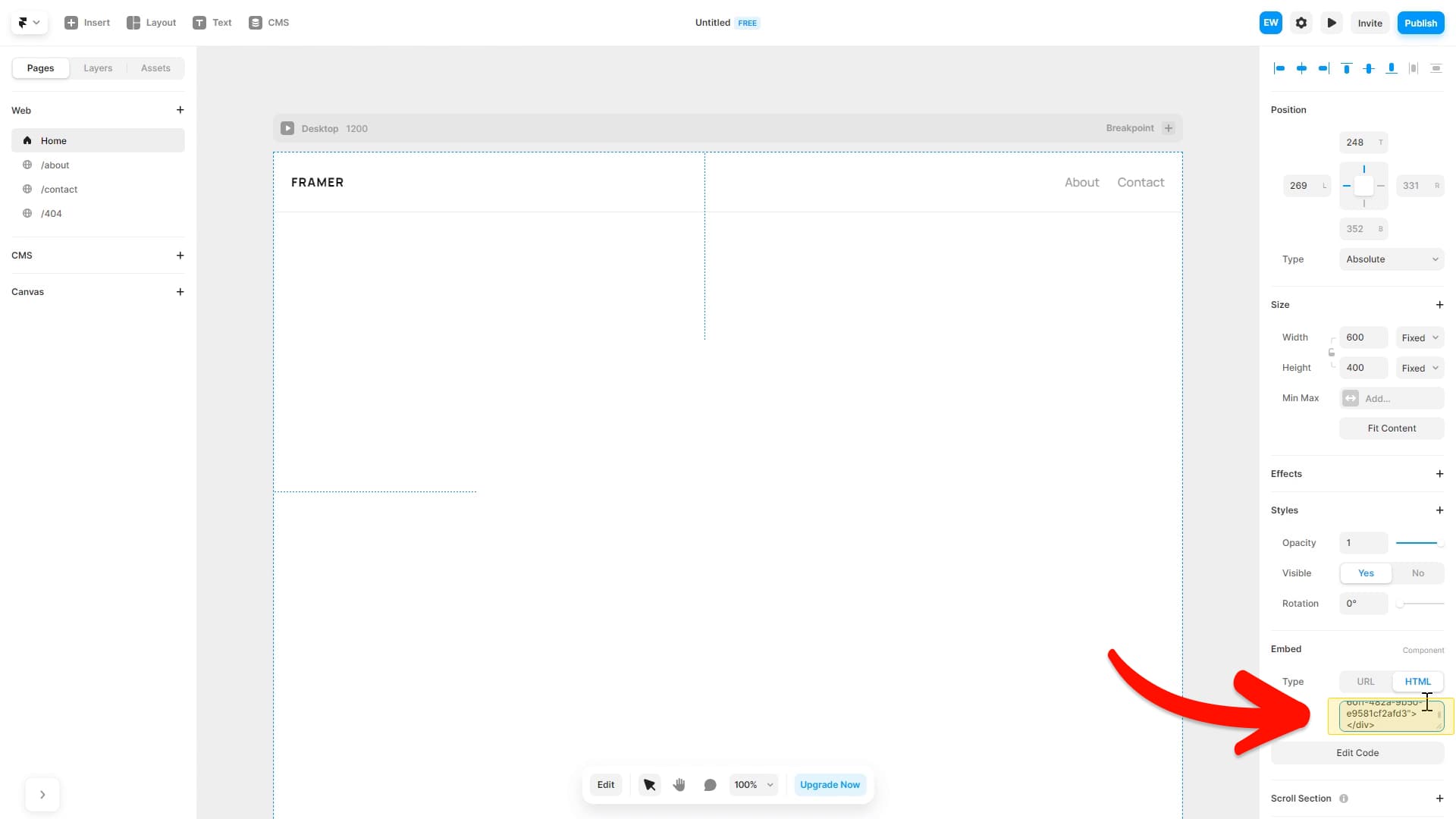
Task: Distribute horizontally icon
Action: click(1414, 68)
